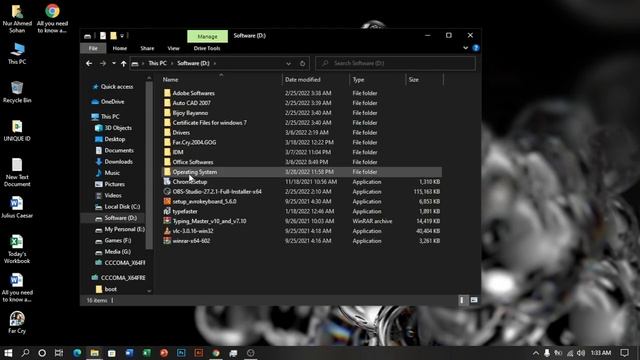The width and height of the screenshot is (640, 360).
Task: Open Quick Access Toolbar customize dropdown
Action: tap(122, 36)
